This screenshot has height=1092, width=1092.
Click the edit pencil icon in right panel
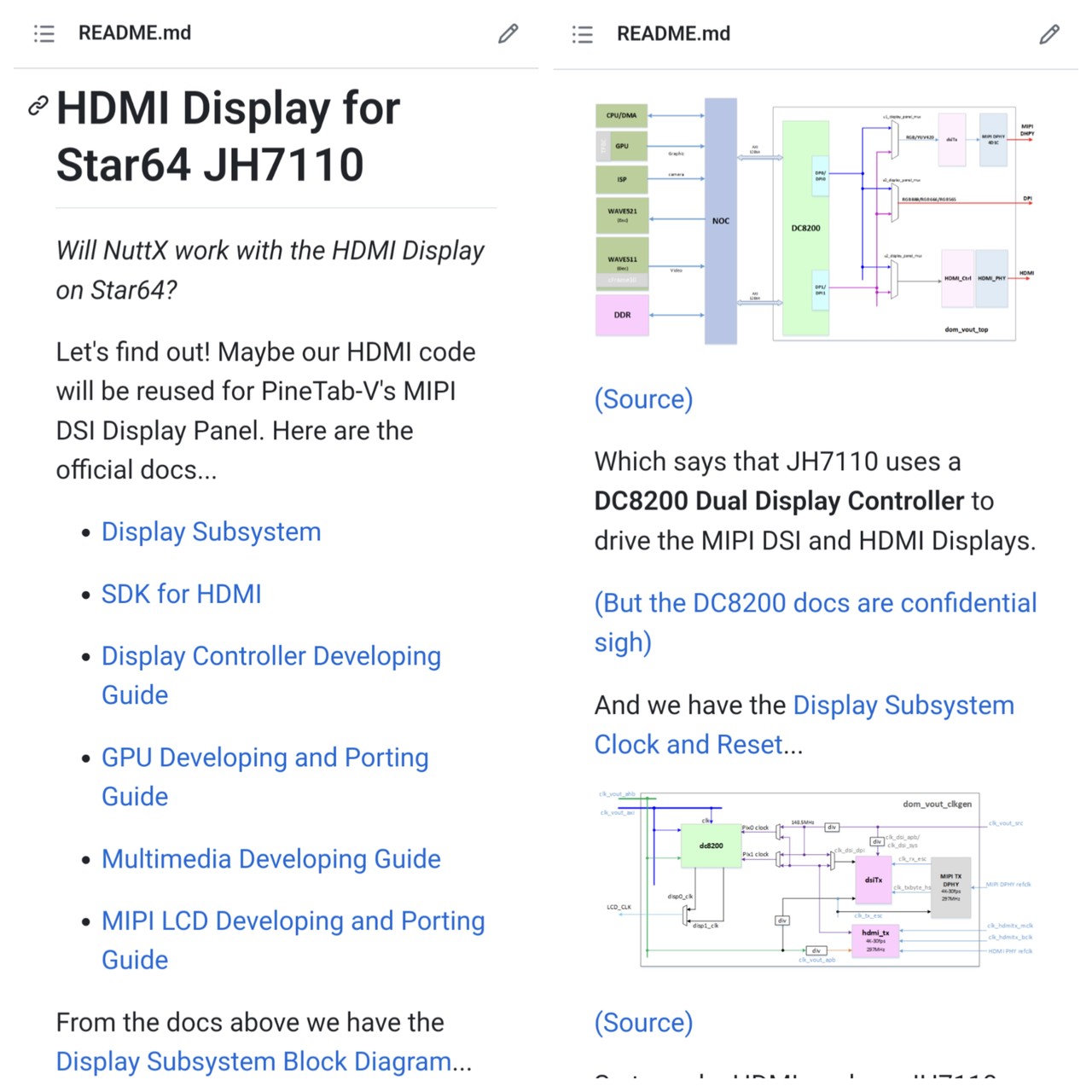pos(1049,34)
